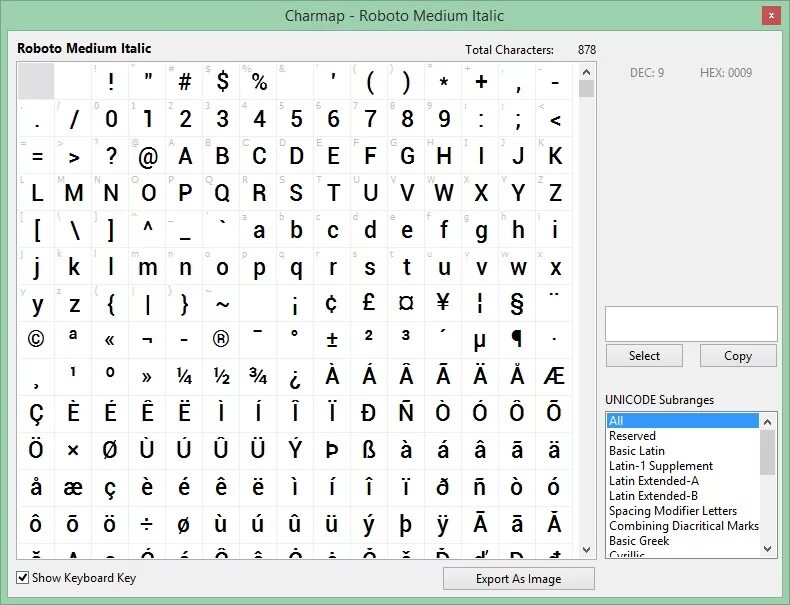Viewport: 790px width, 605px height.
Task: Pick the capital thorn Þ glyph
Action: tap(333, 451)
